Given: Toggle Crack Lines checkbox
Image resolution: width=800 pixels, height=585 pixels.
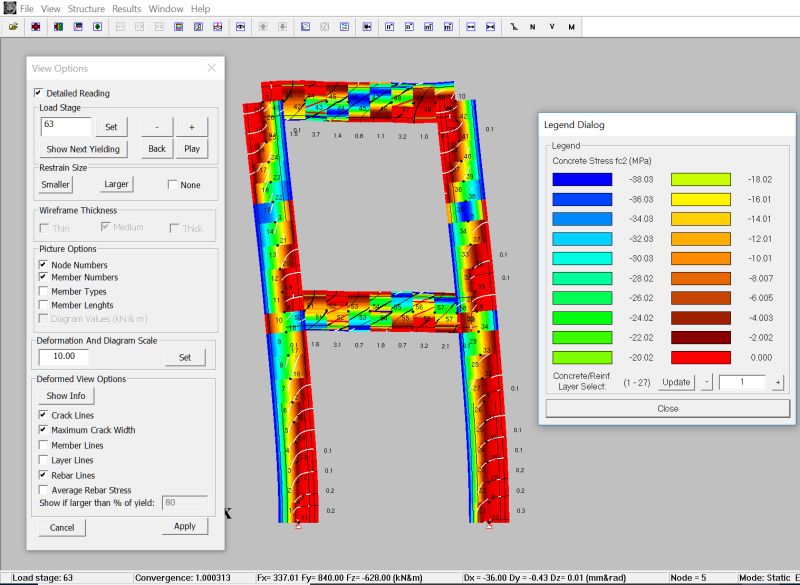Looking at the screenshot, I should [43, 415].
